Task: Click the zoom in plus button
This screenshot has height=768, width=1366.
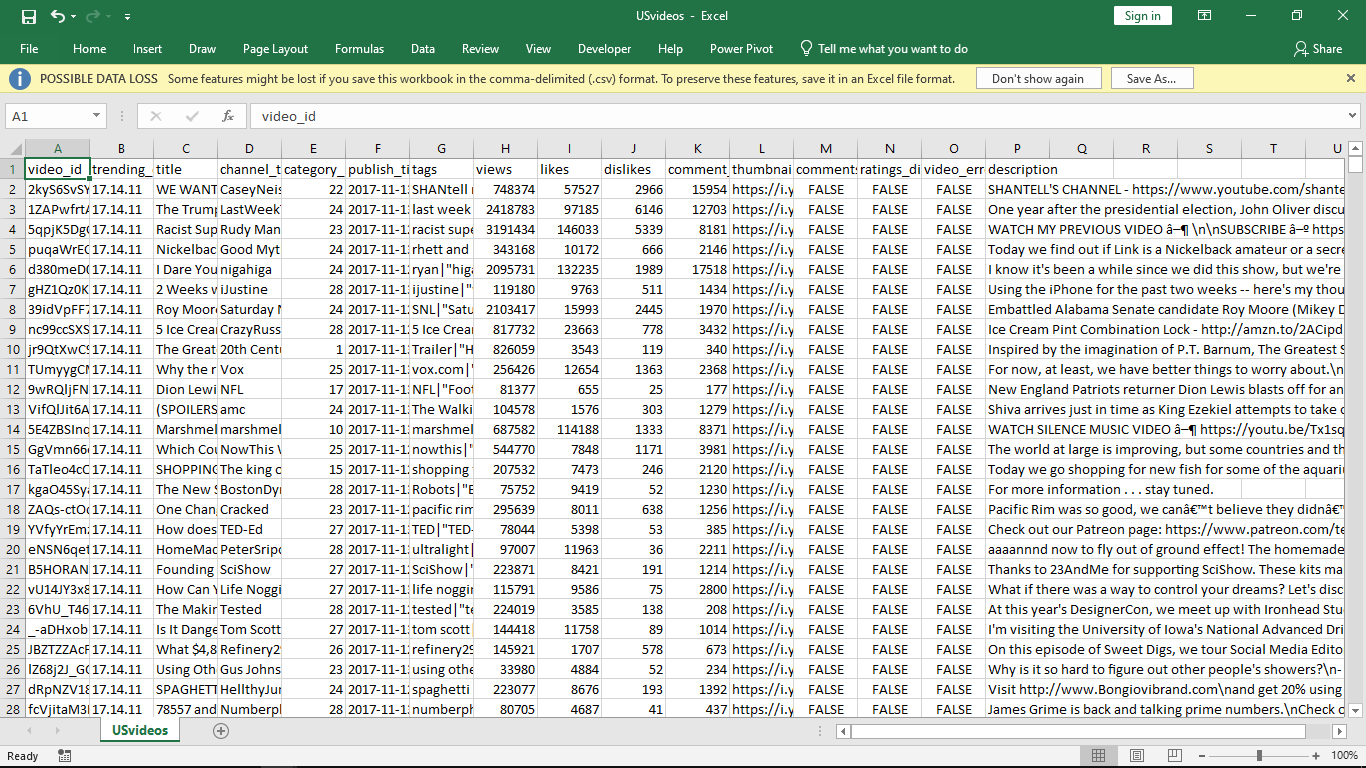Action: [x=1317, y=755]
